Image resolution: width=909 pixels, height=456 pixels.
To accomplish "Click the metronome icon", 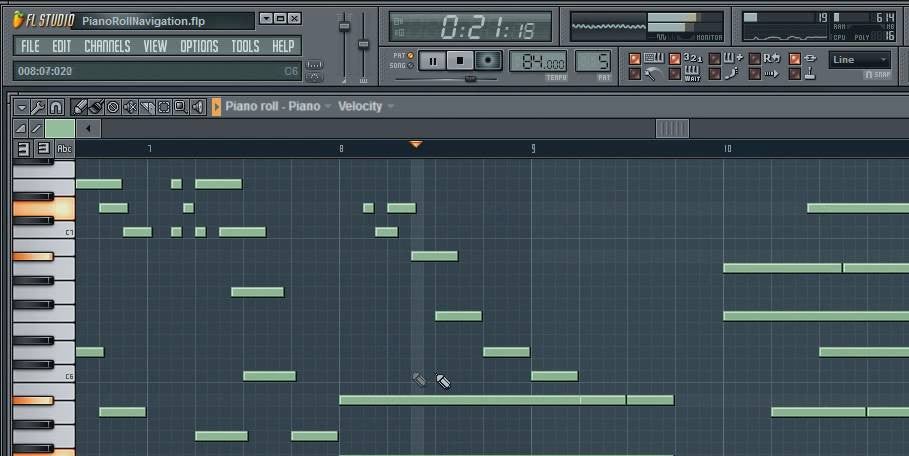I will pos(654,74).
